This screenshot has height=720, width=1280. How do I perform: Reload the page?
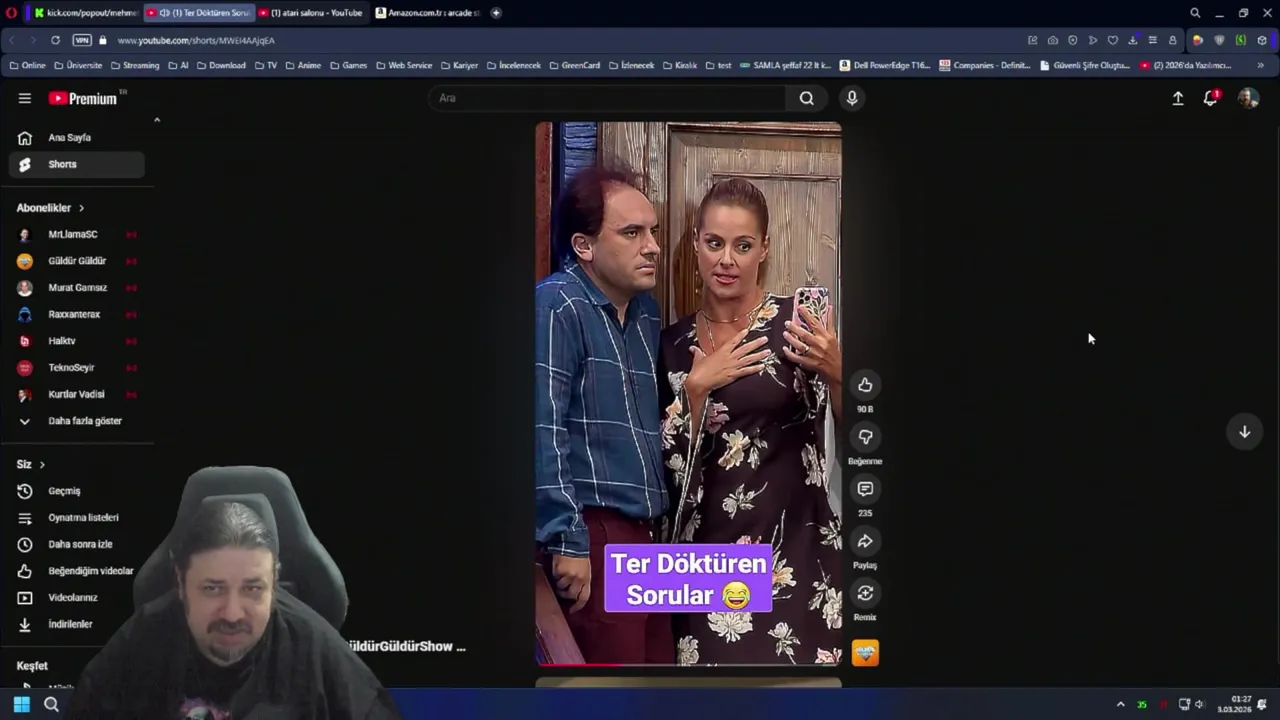coord(55,40)
